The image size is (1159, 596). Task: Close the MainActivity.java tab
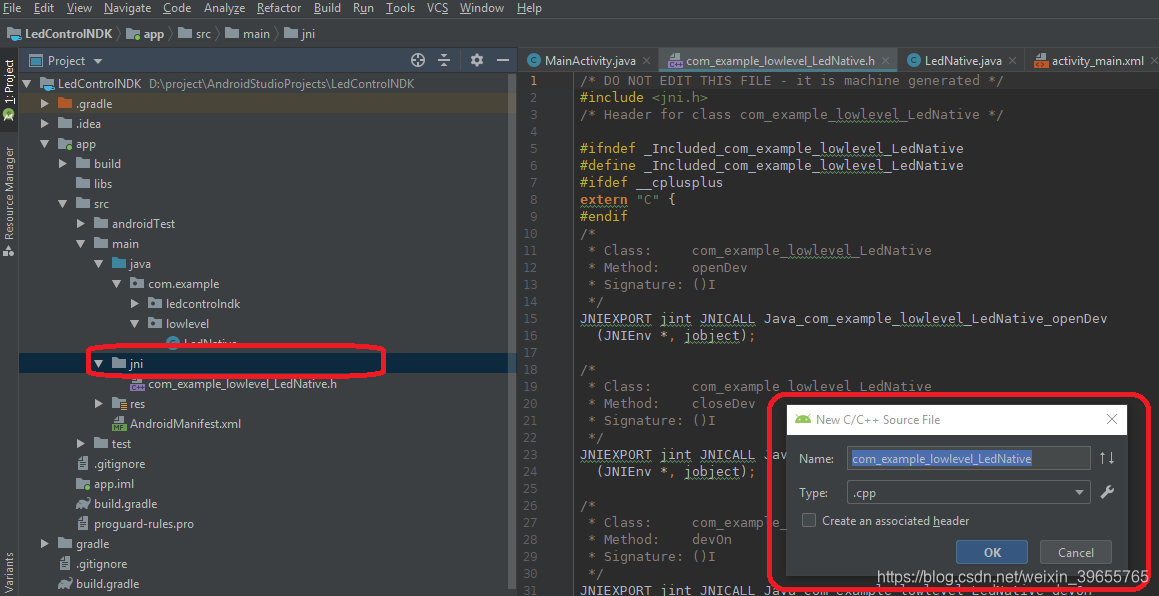point(647,61)
